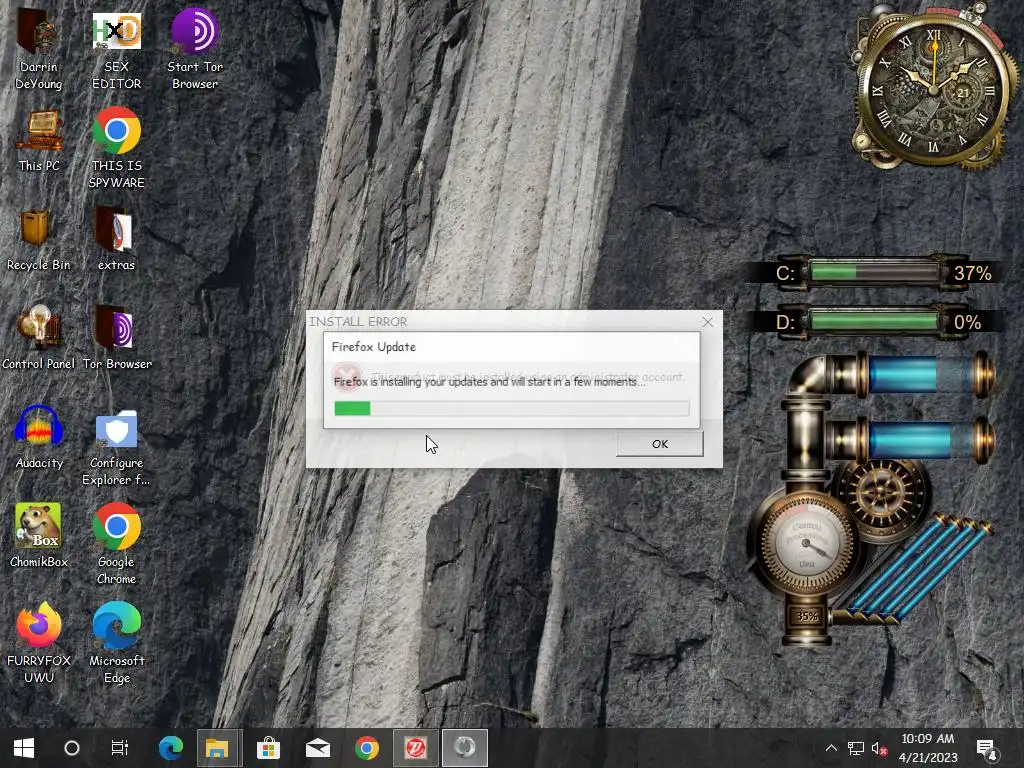The height and width of the screenshot is (768, 1024).
Task: Open Cortana search circle on taskbar
Action: pyautogui.click(x=72, y=748)
